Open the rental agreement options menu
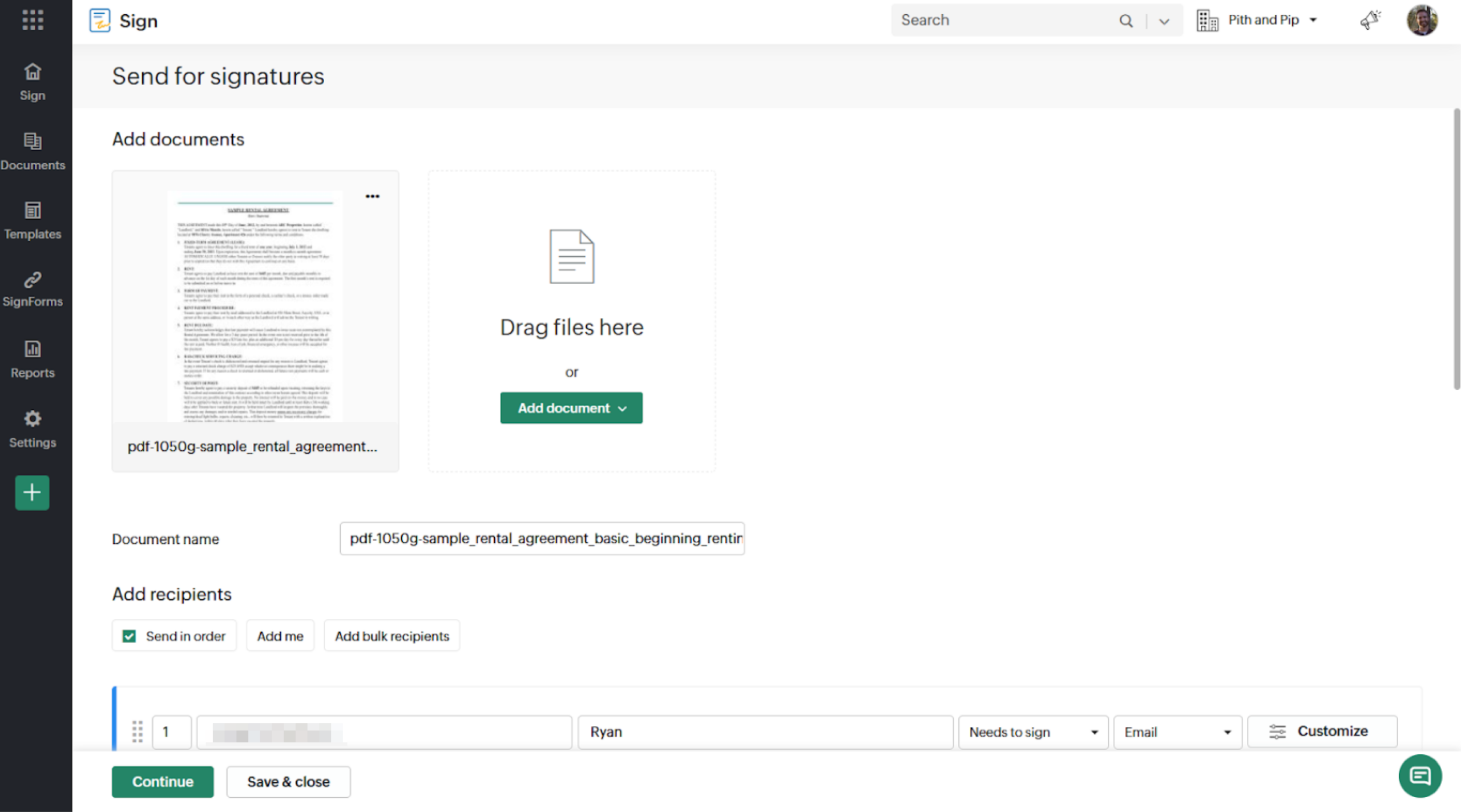Image resolution: width=1461 pixels, height=812 pixels. coord(373,196)
